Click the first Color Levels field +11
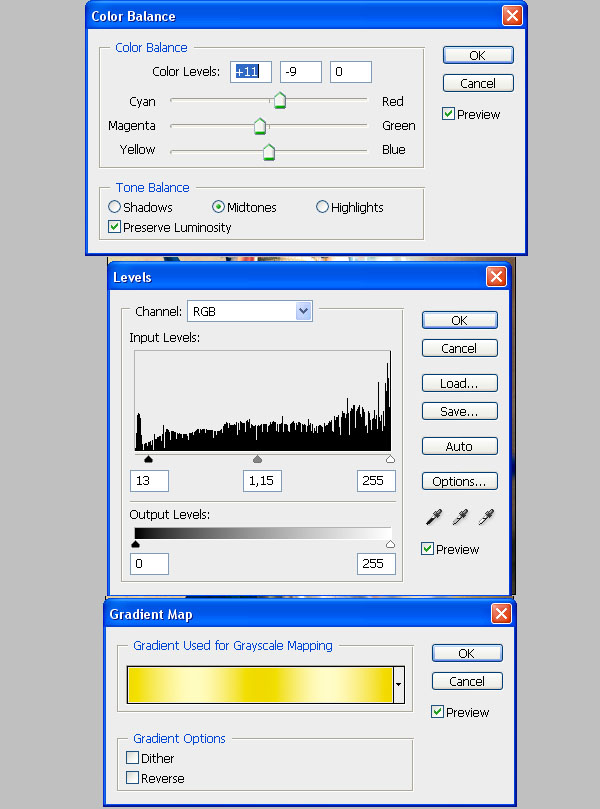The image size is (600, 809). click(251, 72)
